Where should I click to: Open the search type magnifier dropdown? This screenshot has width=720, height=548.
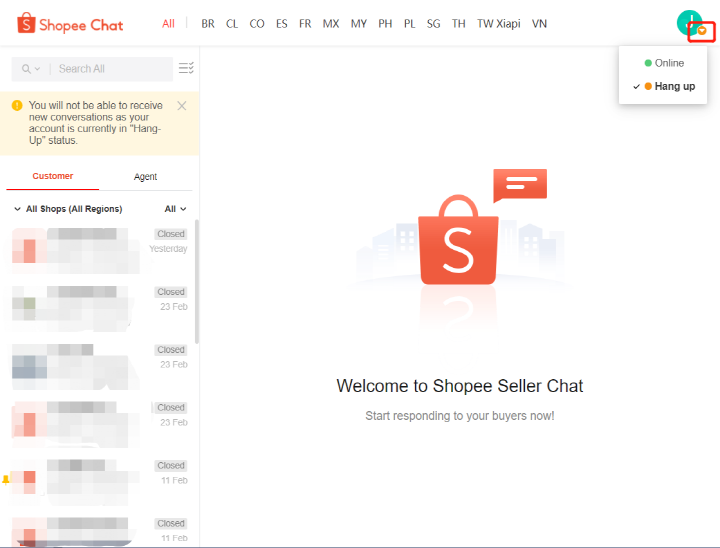[31, 69]
